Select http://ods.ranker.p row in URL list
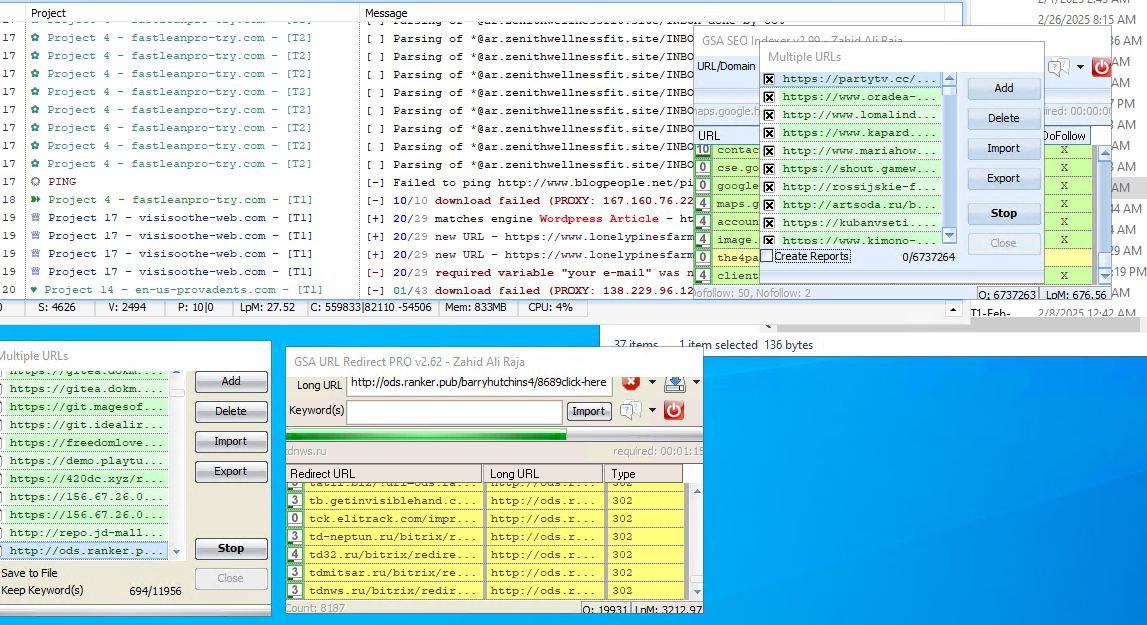This screenshot has width=1147, height=625. (85, 551)
